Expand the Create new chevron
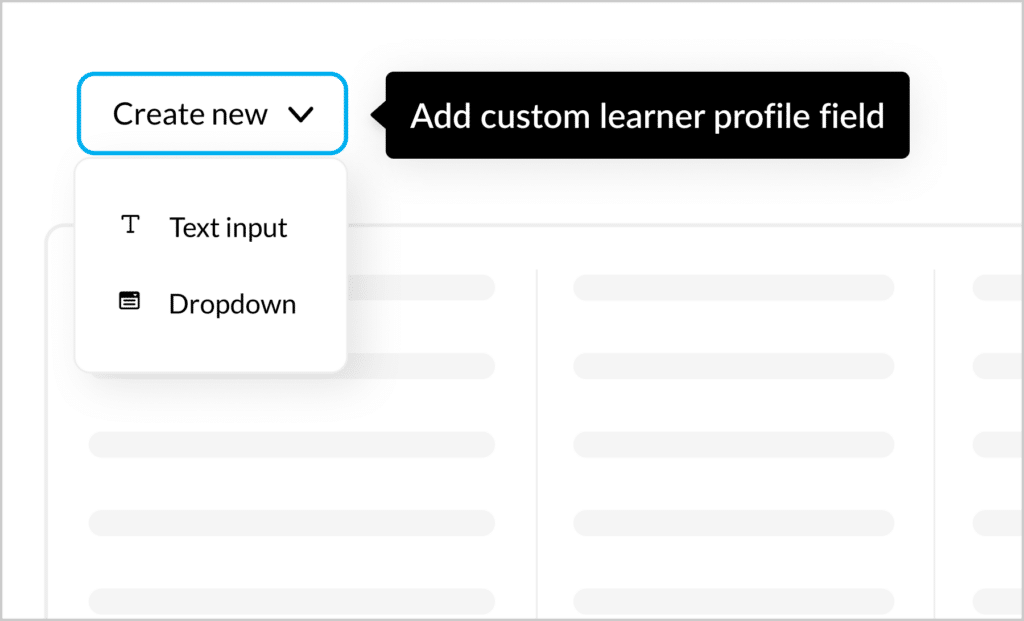1024x621 pixels. click(302, 115)
